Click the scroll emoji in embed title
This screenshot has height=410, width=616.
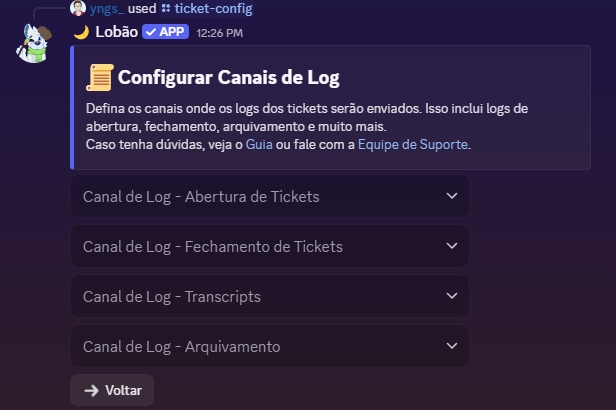[100, 78]
